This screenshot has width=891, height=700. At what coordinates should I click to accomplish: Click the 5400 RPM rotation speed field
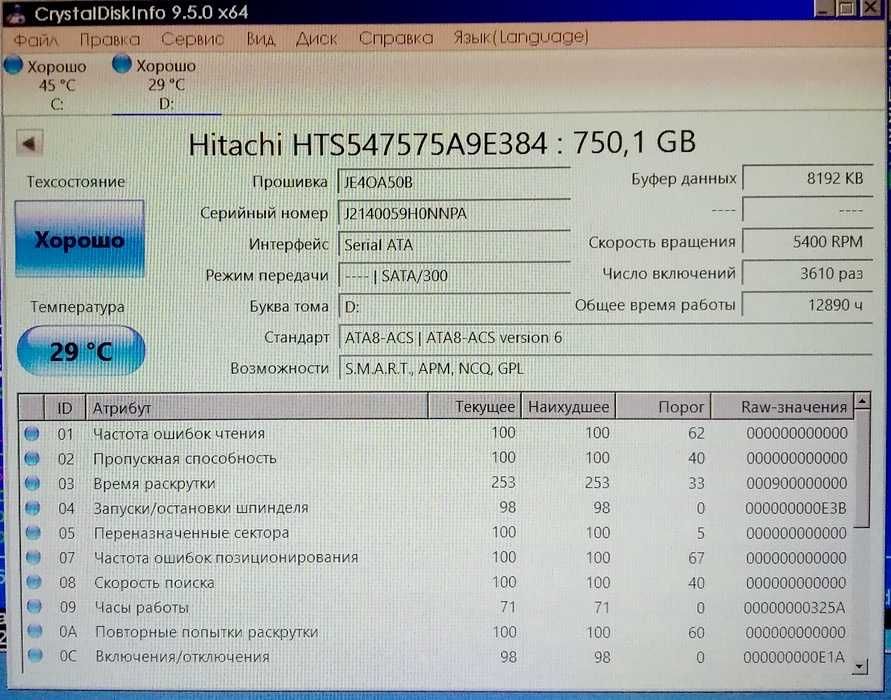pyautogui.click(x=807, y=242)
